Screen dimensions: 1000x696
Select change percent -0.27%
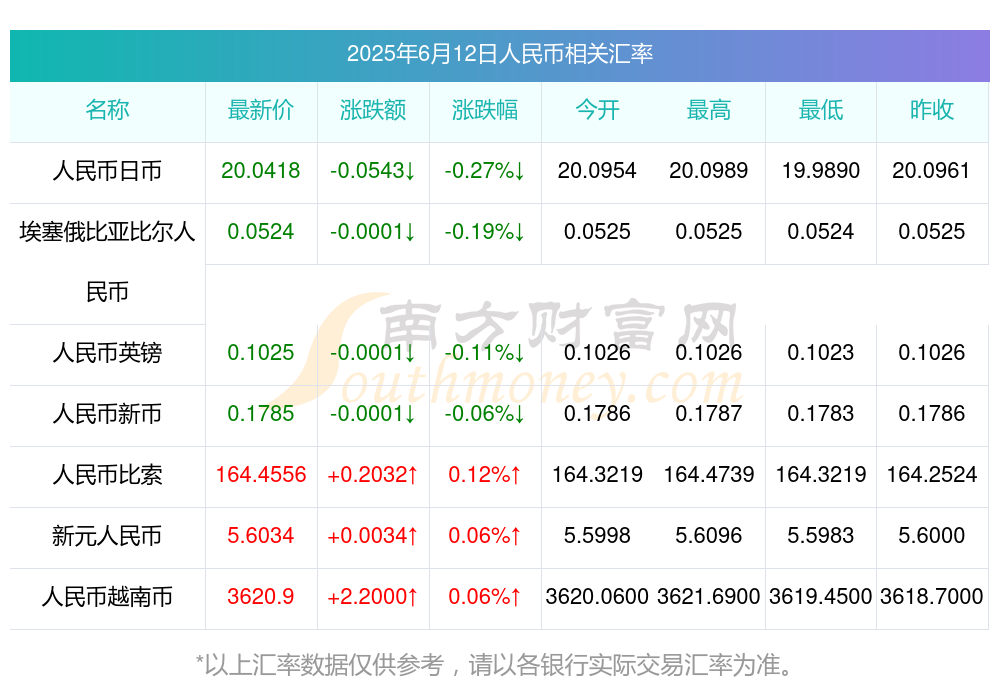[x=485, y=171]
